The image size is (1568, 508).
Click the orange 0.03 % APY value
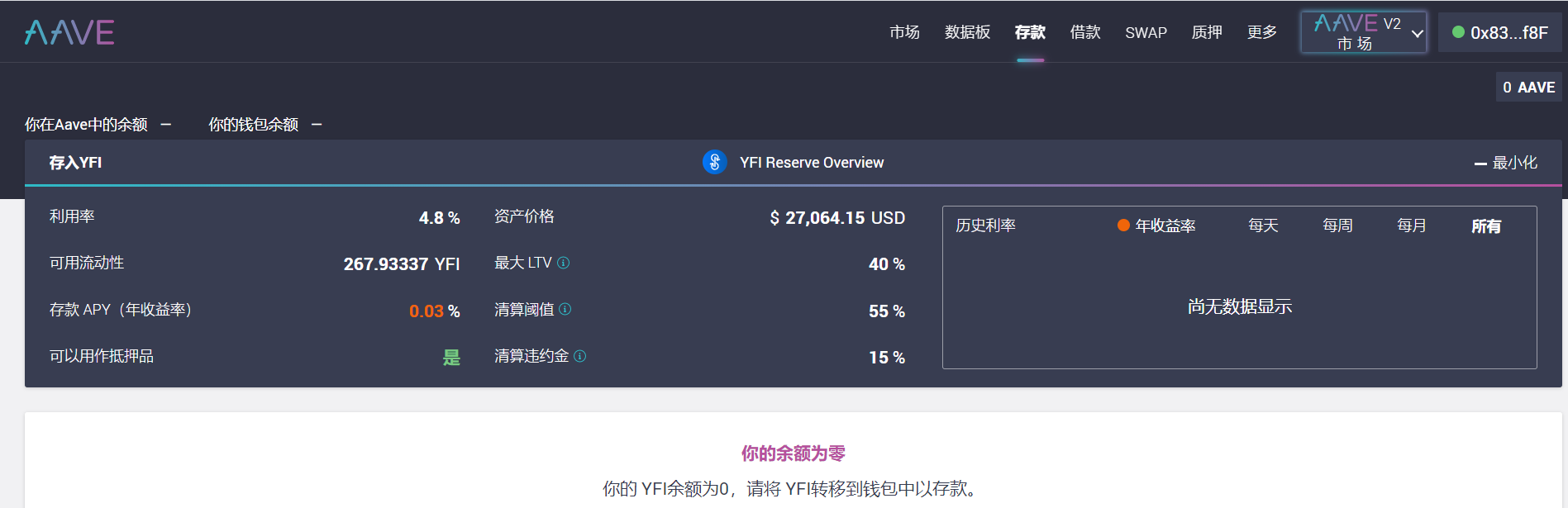pyautogui.click(x=434, y=311)
